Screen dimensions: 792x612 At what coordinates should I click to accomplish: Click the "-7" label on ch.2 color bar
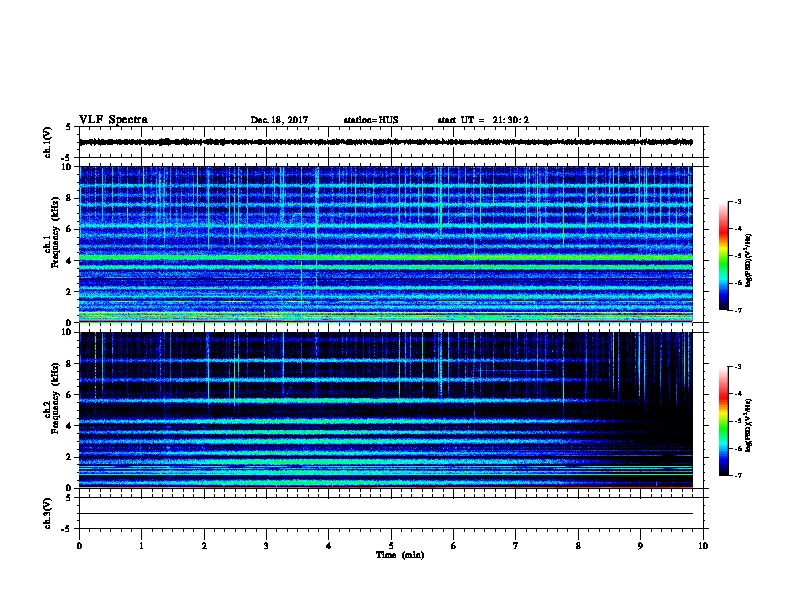[x=737, y=476]
